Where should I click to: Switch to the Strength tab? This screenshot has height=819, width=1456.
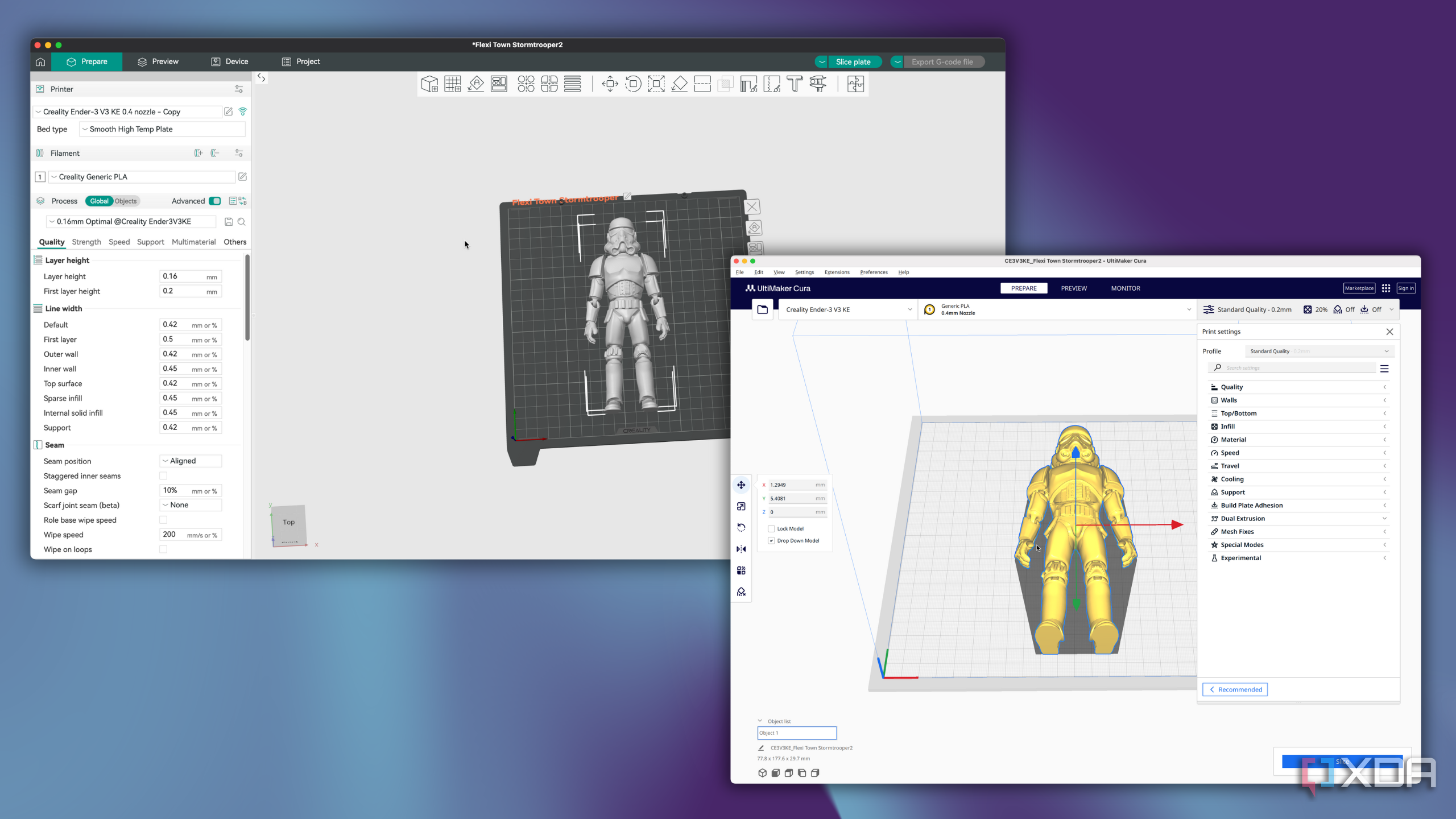tap(86, 242)
